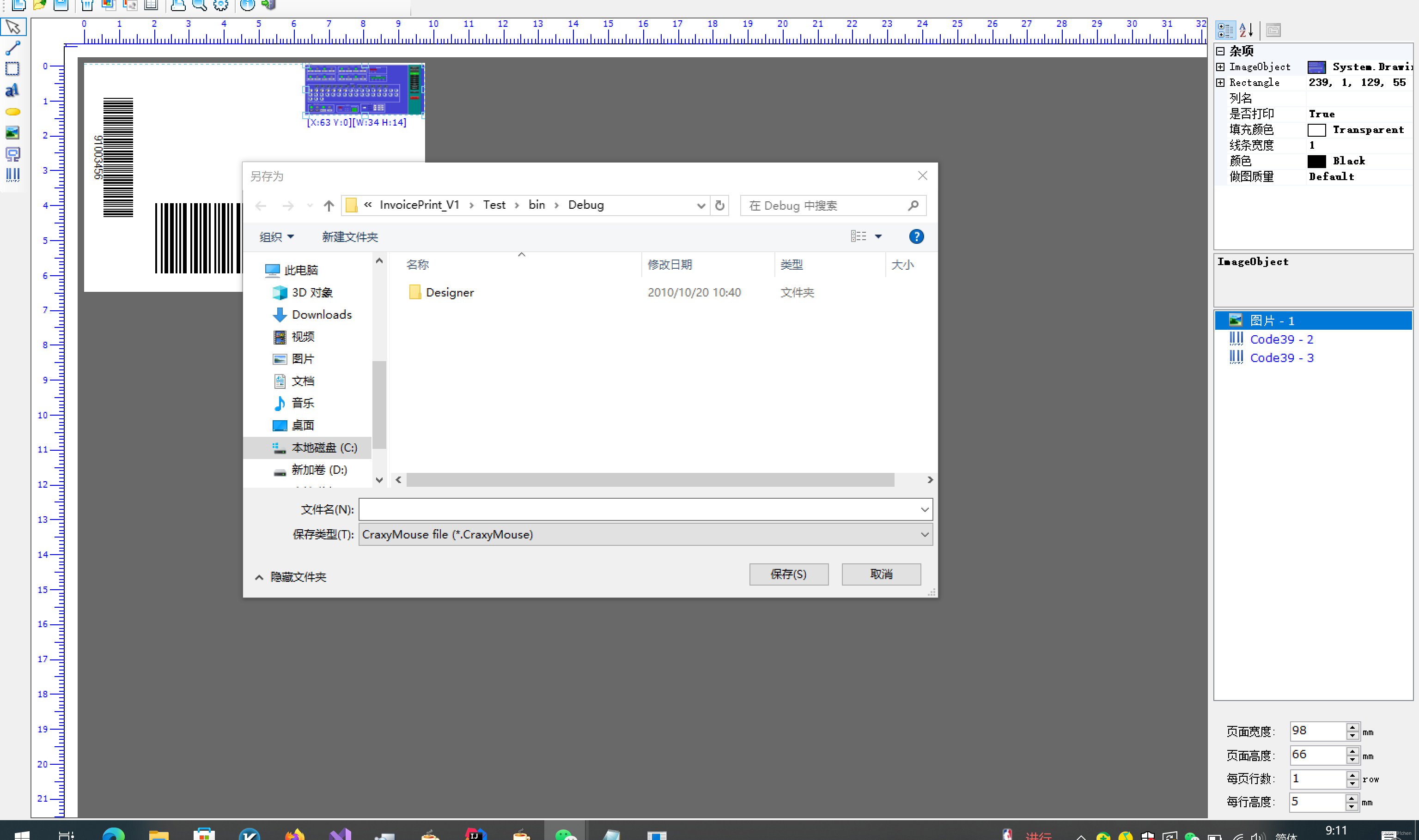Click the Black color swatch property

(1316, 161)
